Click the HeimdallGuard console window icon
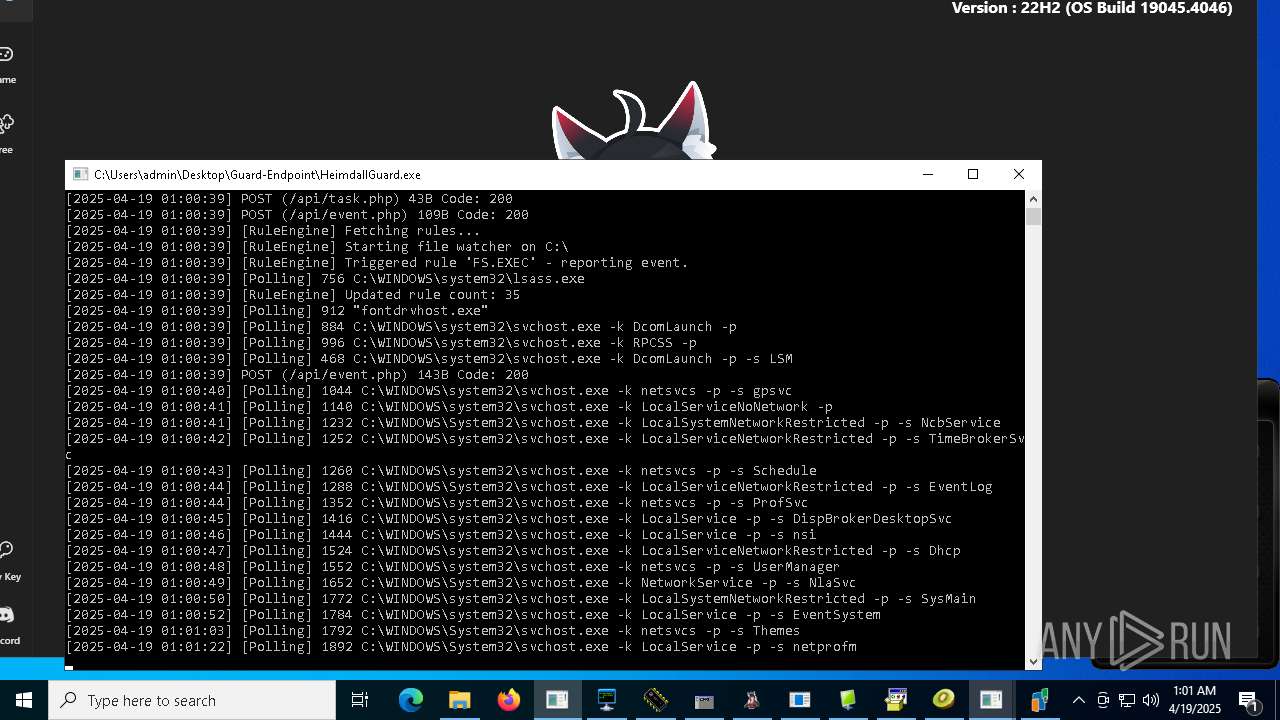This screenshot has width=1280, height=720. coord(81,174)
